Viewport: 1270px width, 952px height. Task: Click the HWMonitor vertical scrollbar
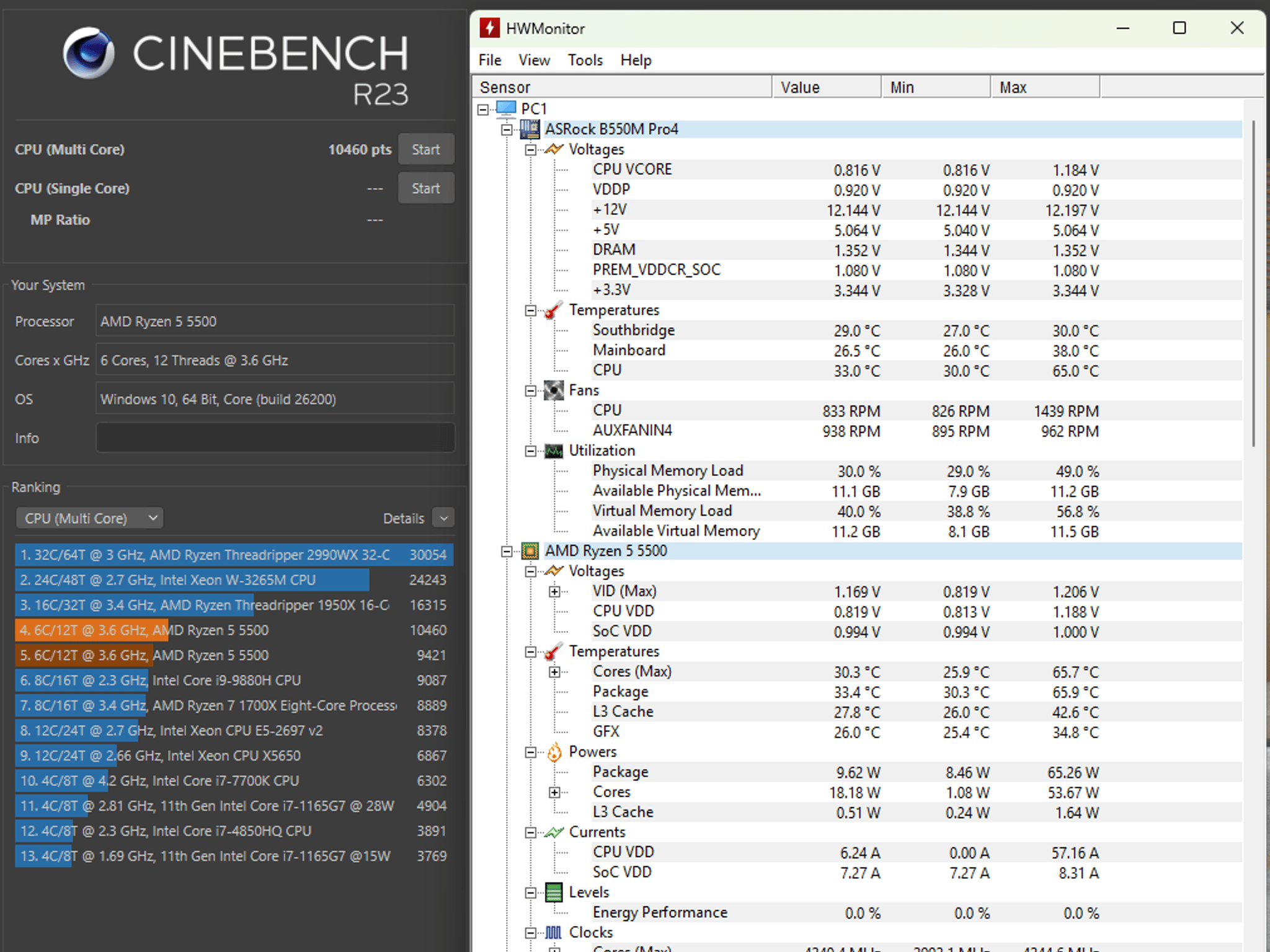tap(1253, 284)
